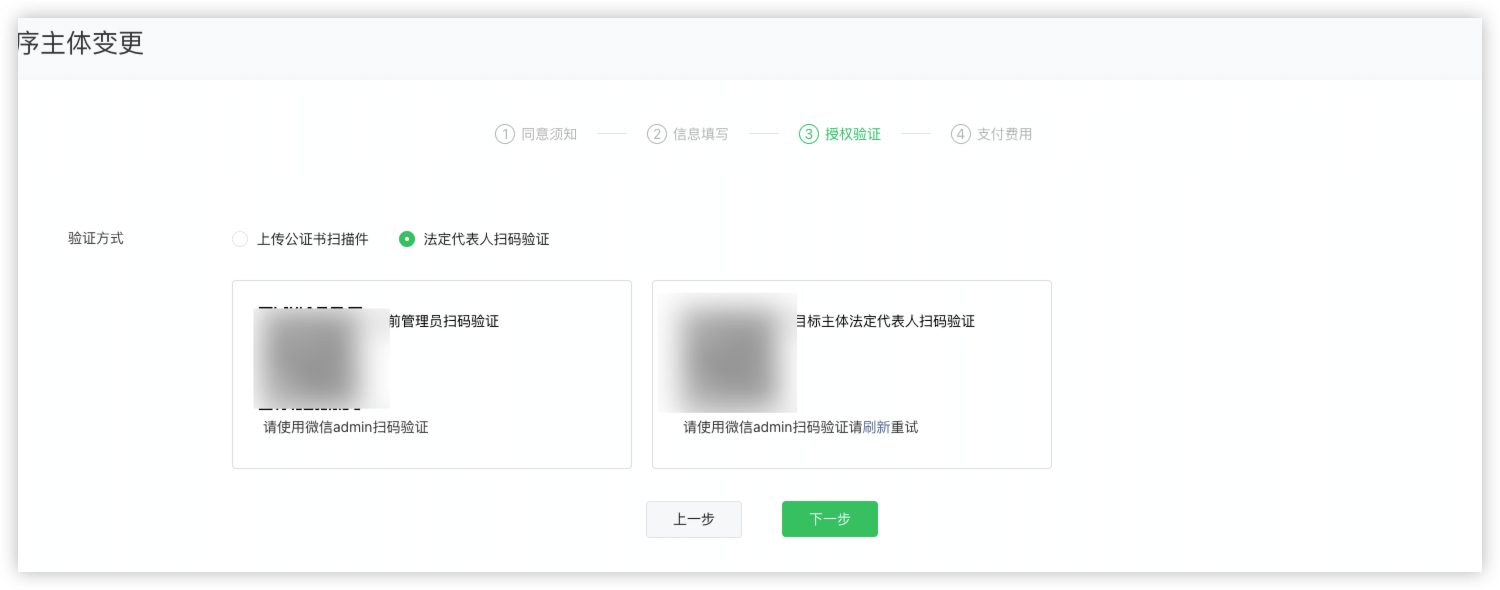Click the 验证方式 label

point(96,239)
